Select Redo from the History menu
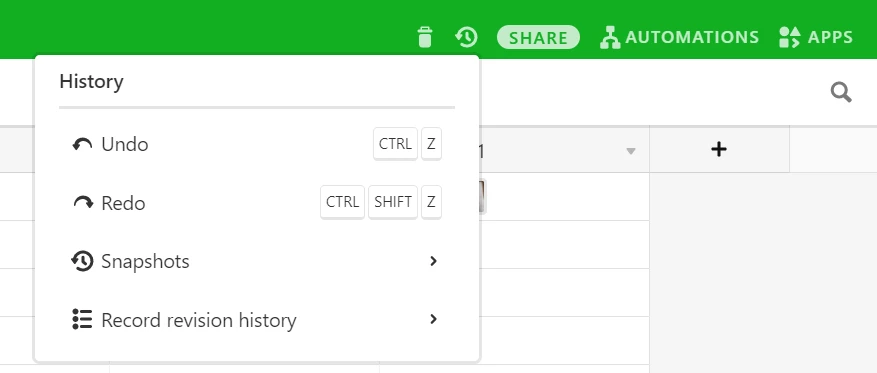Viewport: 877px width, 373px height. tap(257, 202)
